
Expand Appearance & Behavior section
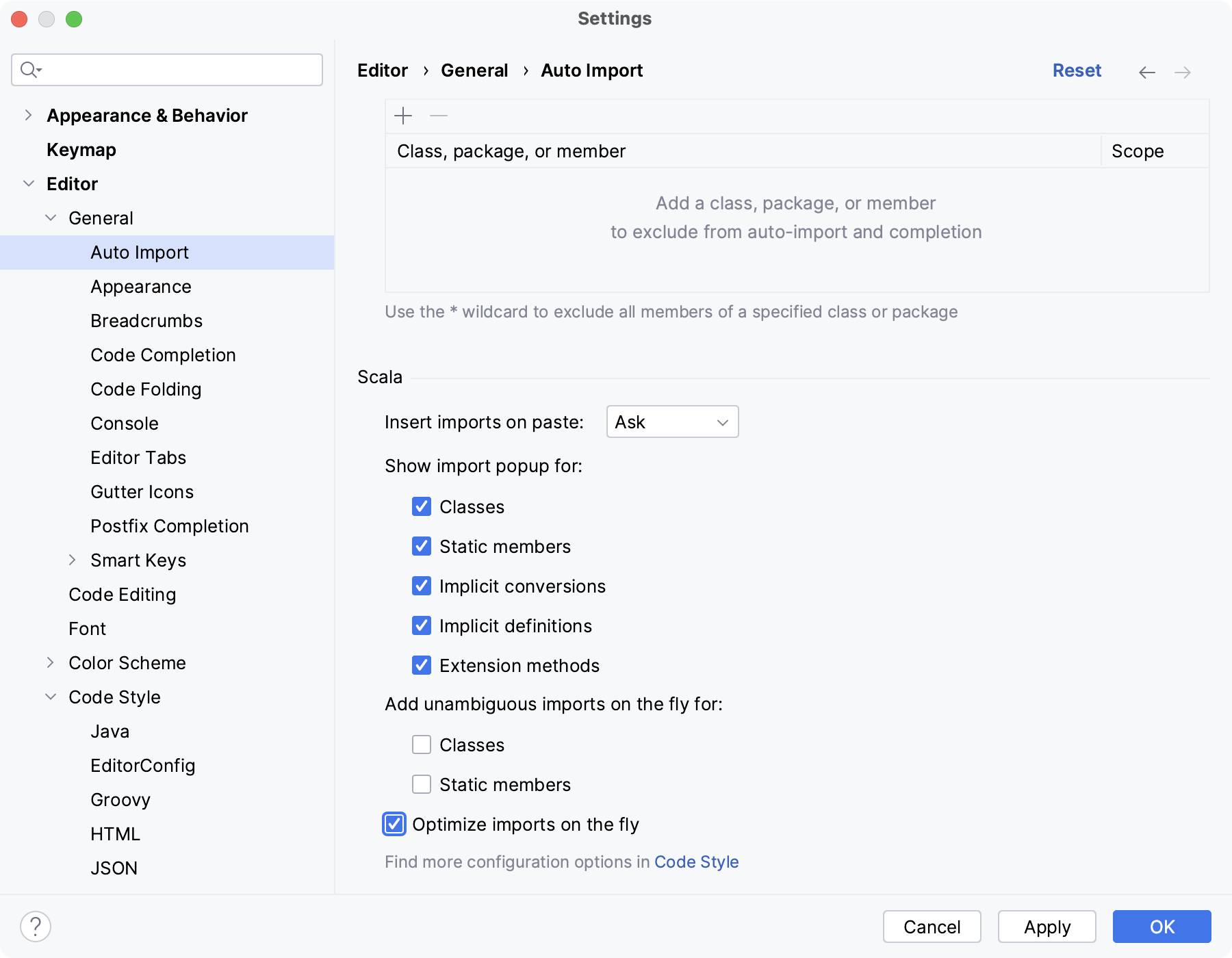click(x=28, y=116)
